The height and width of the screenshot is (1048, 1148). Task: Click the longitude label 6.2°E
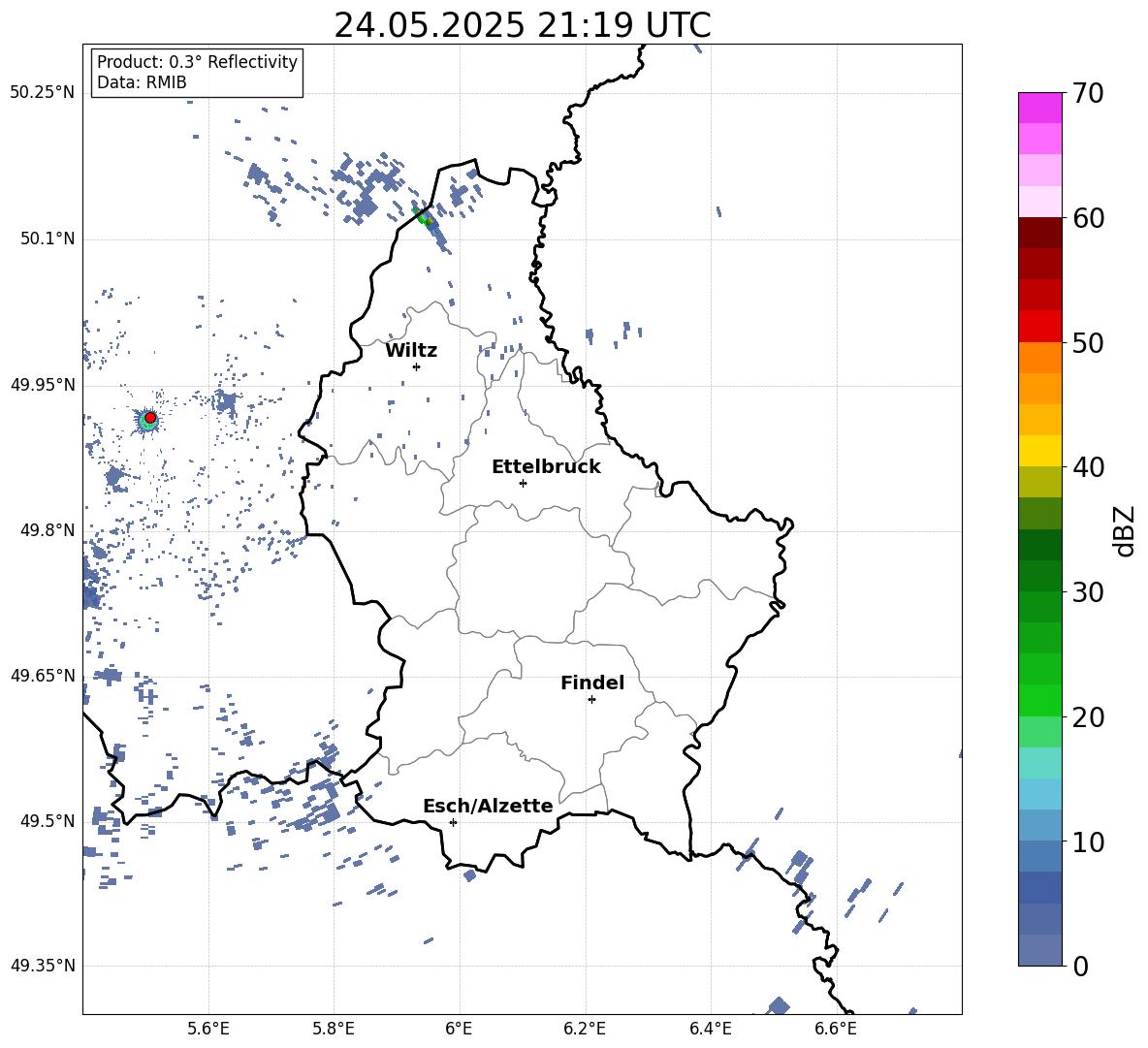[x=585, y=1029]
